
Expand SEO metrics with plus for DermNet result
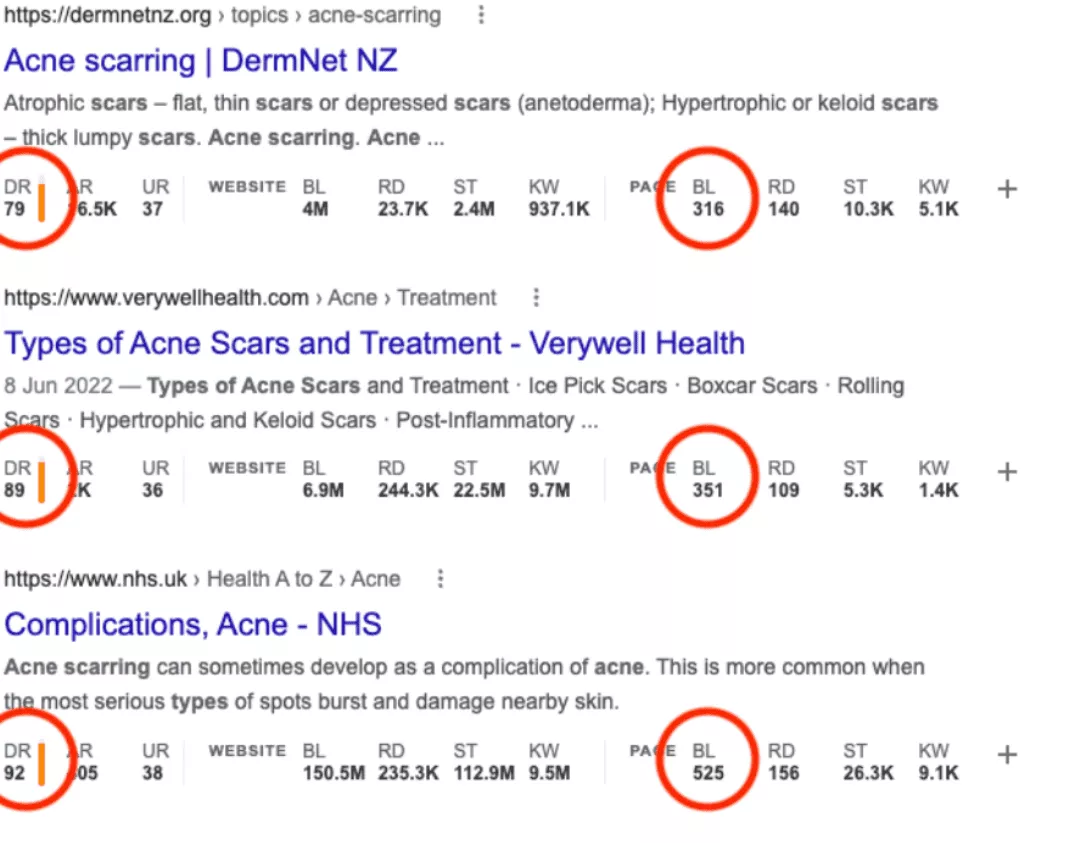(1007, 190)
